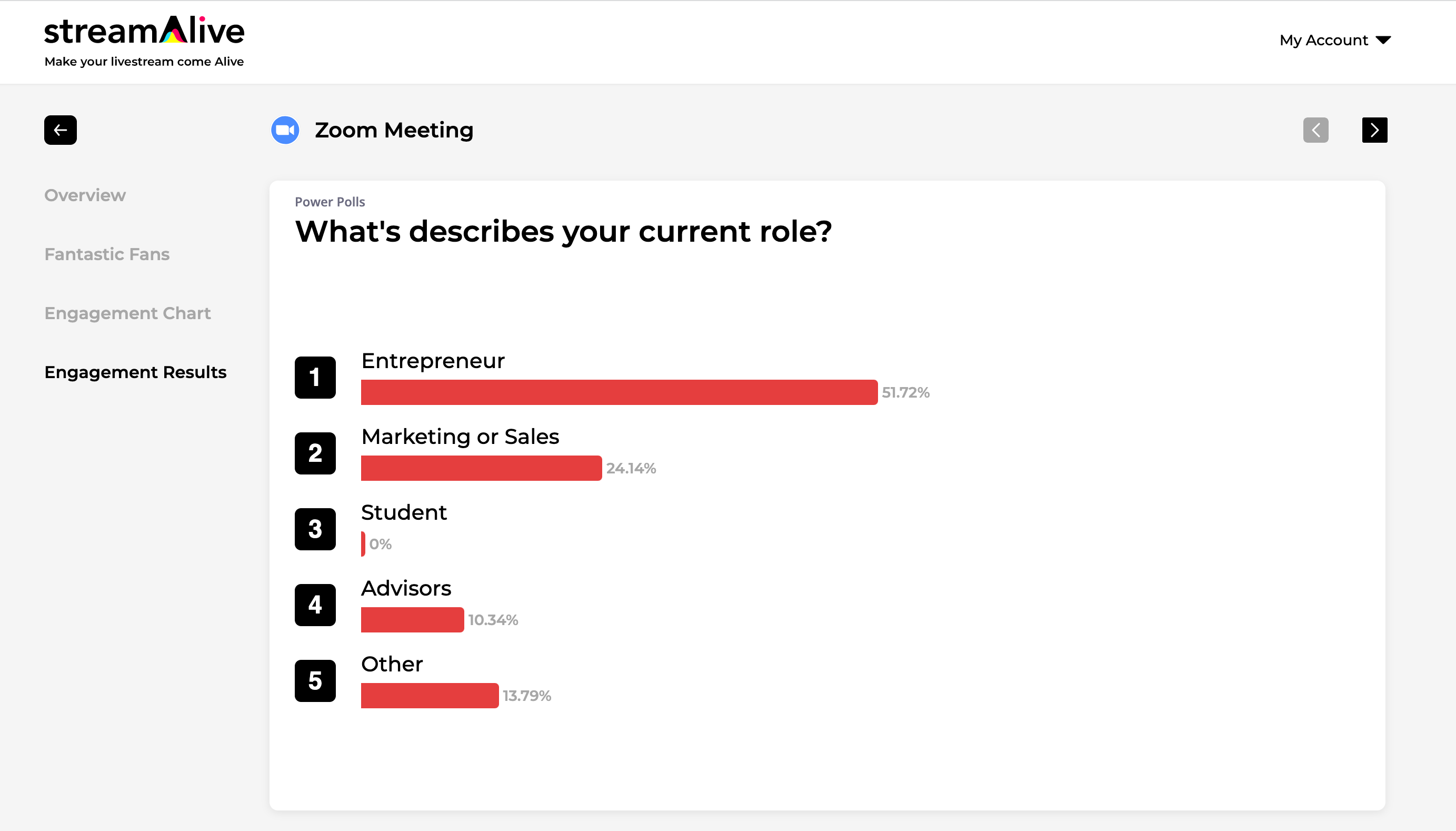Viewport: 1456px width, 831px height.
Task: Click the back arrow button
Action: click(x=61, y=130)
